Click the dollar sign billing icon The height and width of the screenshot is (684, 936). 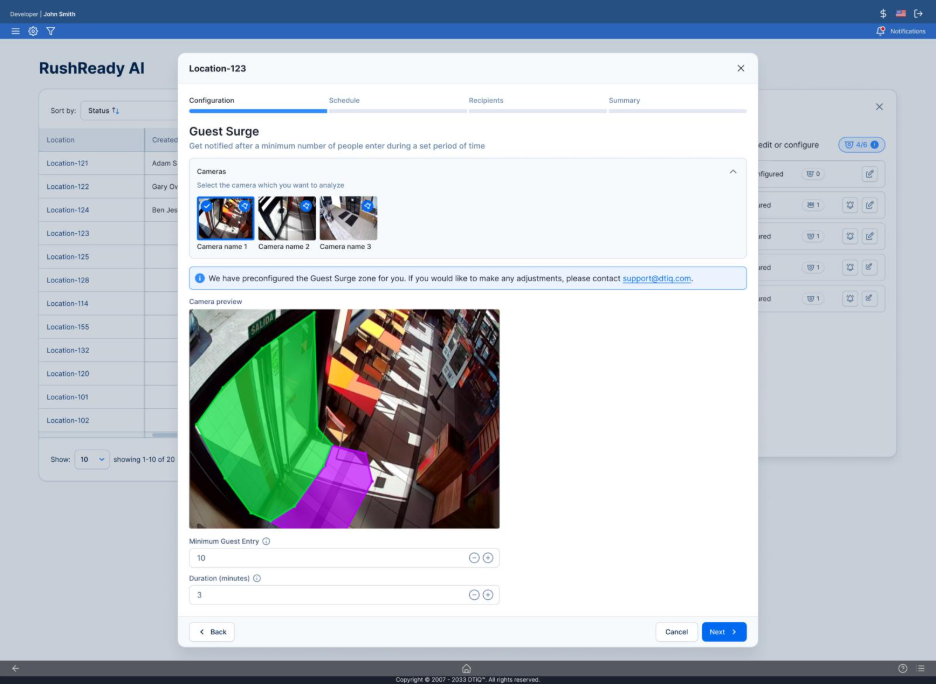coord(883,13)
